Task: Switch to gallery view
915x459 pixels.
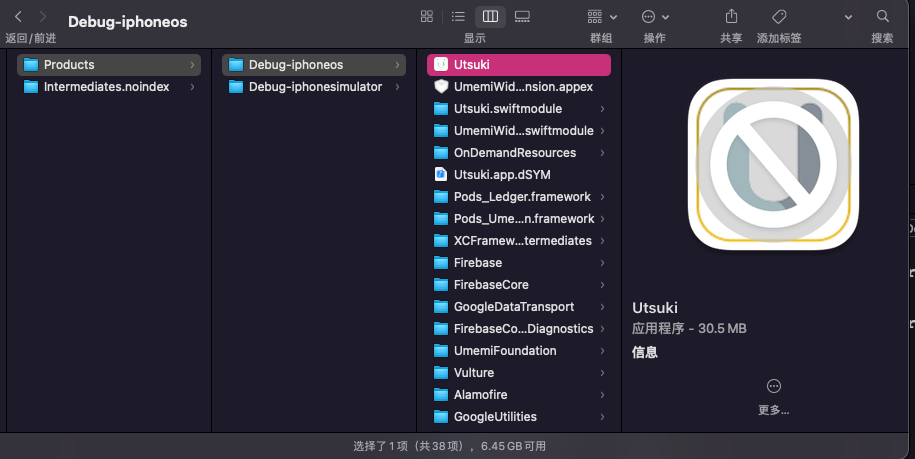Action: (522, 16)
